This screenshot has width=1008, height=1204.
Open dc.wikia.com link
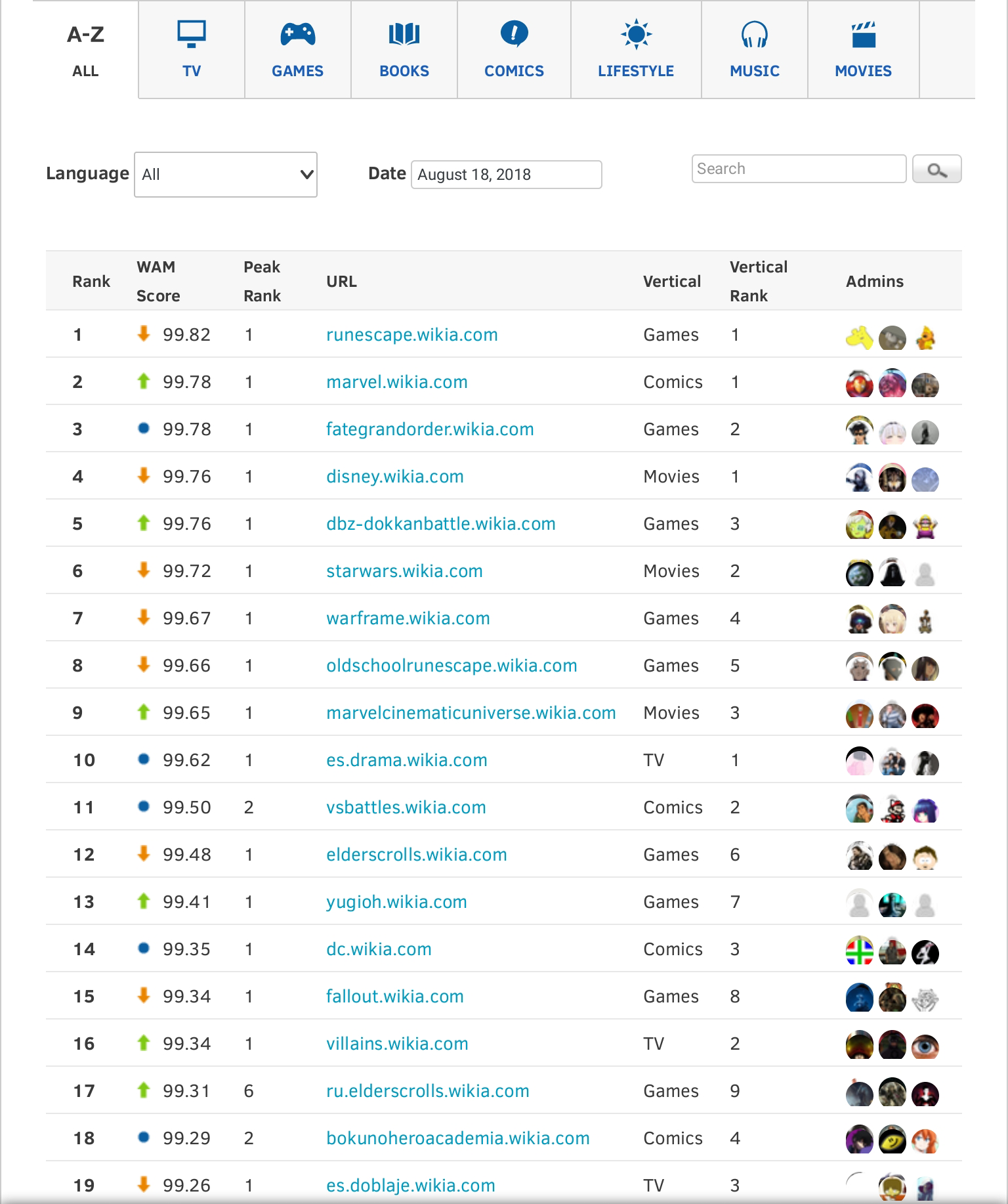(379, 949)
